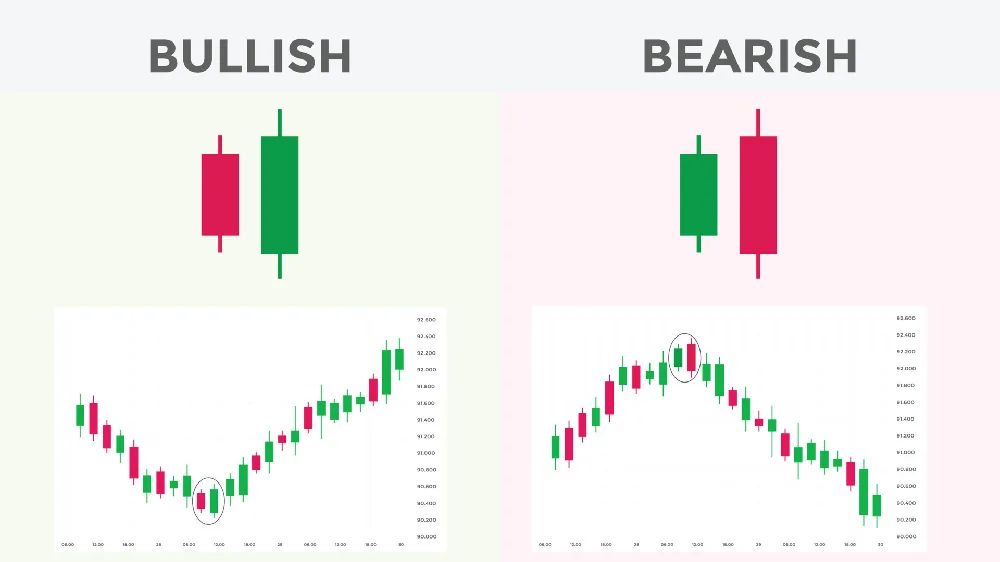Image resolution: width=1000 pixels, height=562 pixels.
Task: Click the 92.000 price label on bullish chart
Action: (x=426, y=369)
